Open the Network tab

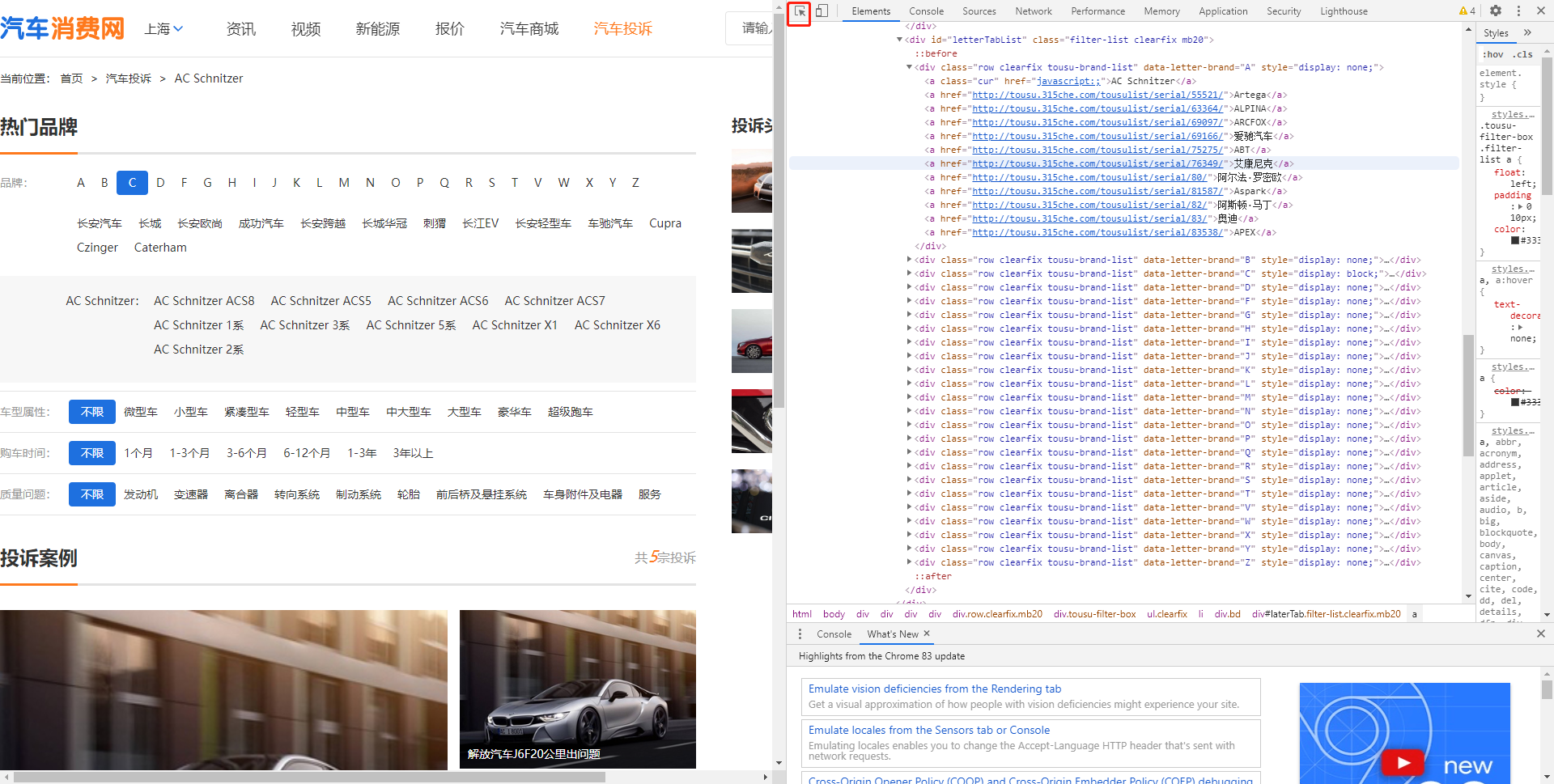[1034, 11]
